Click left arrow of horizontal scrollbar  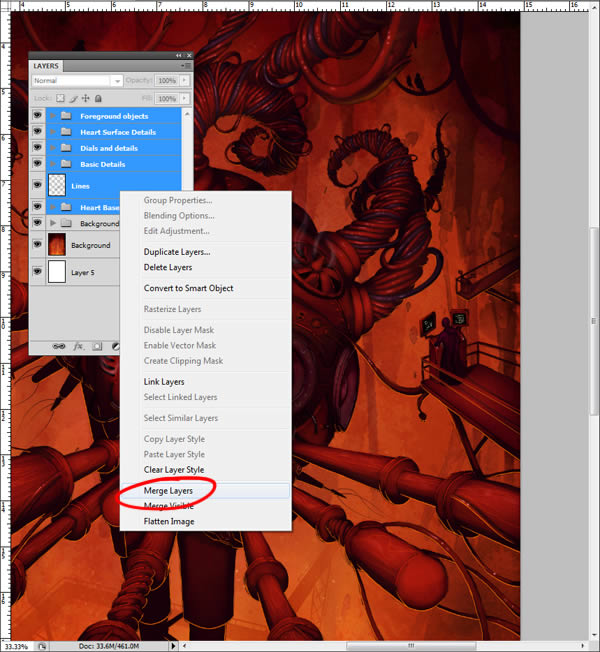pos(185,646)
